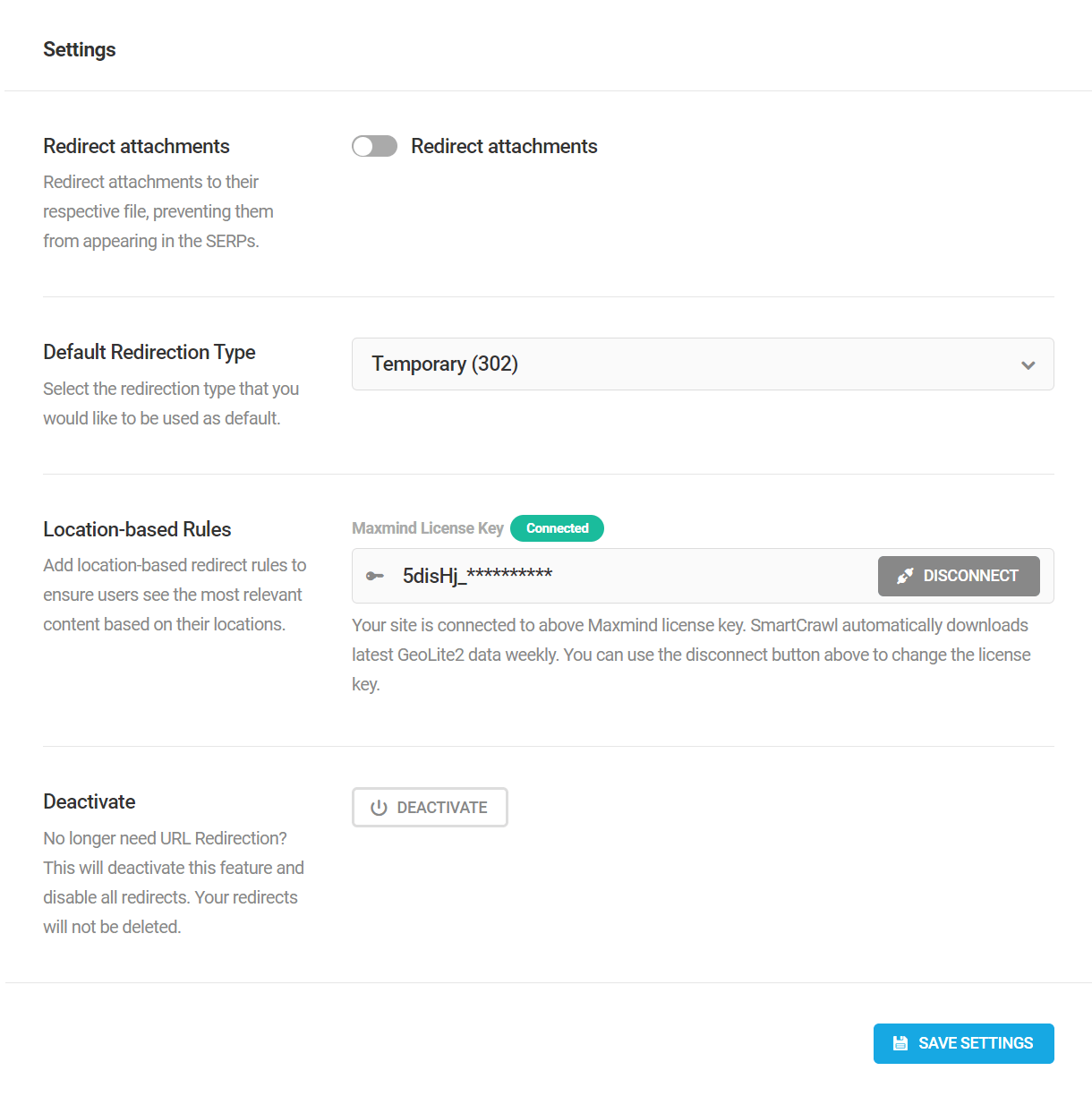Click the description 'Select the redirection type that you'
Viewport: 1092px width, 1105px height.
[x=171, y=389]
